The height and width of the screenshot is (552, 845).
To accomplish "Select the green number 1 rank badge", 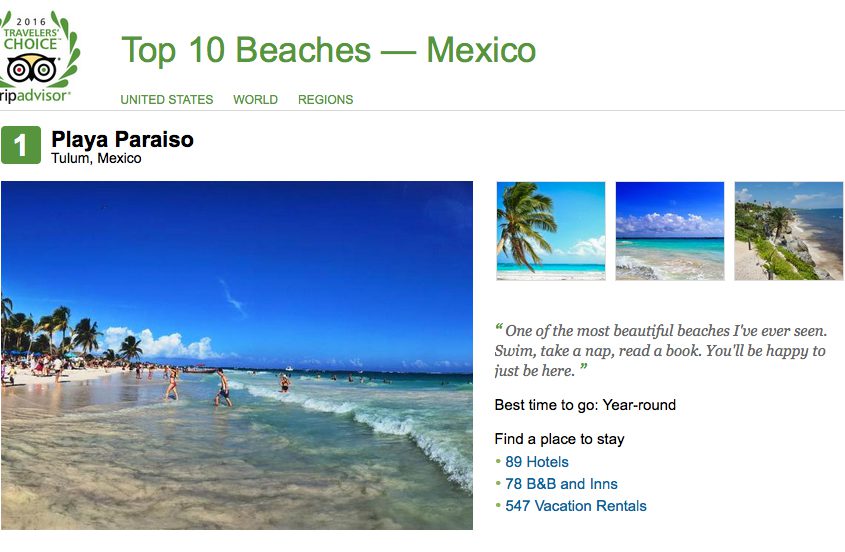I will point(20,145).
